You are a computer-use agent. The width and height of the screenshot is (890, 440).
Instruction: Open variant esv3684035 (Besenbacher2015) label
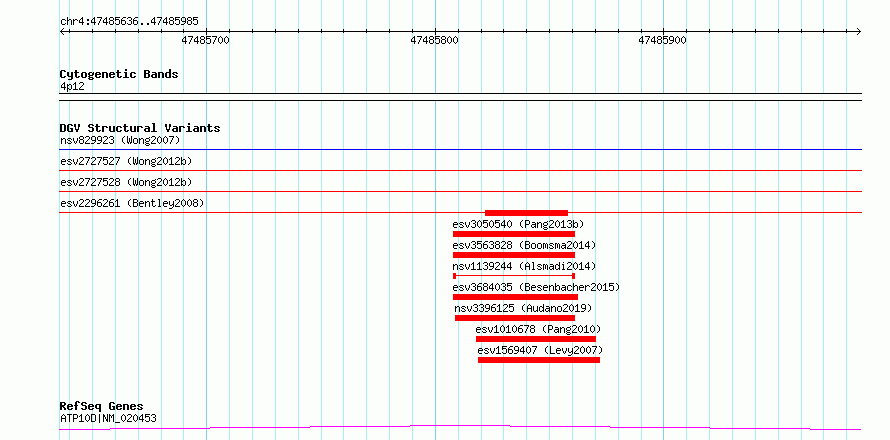tap(536, 287)
